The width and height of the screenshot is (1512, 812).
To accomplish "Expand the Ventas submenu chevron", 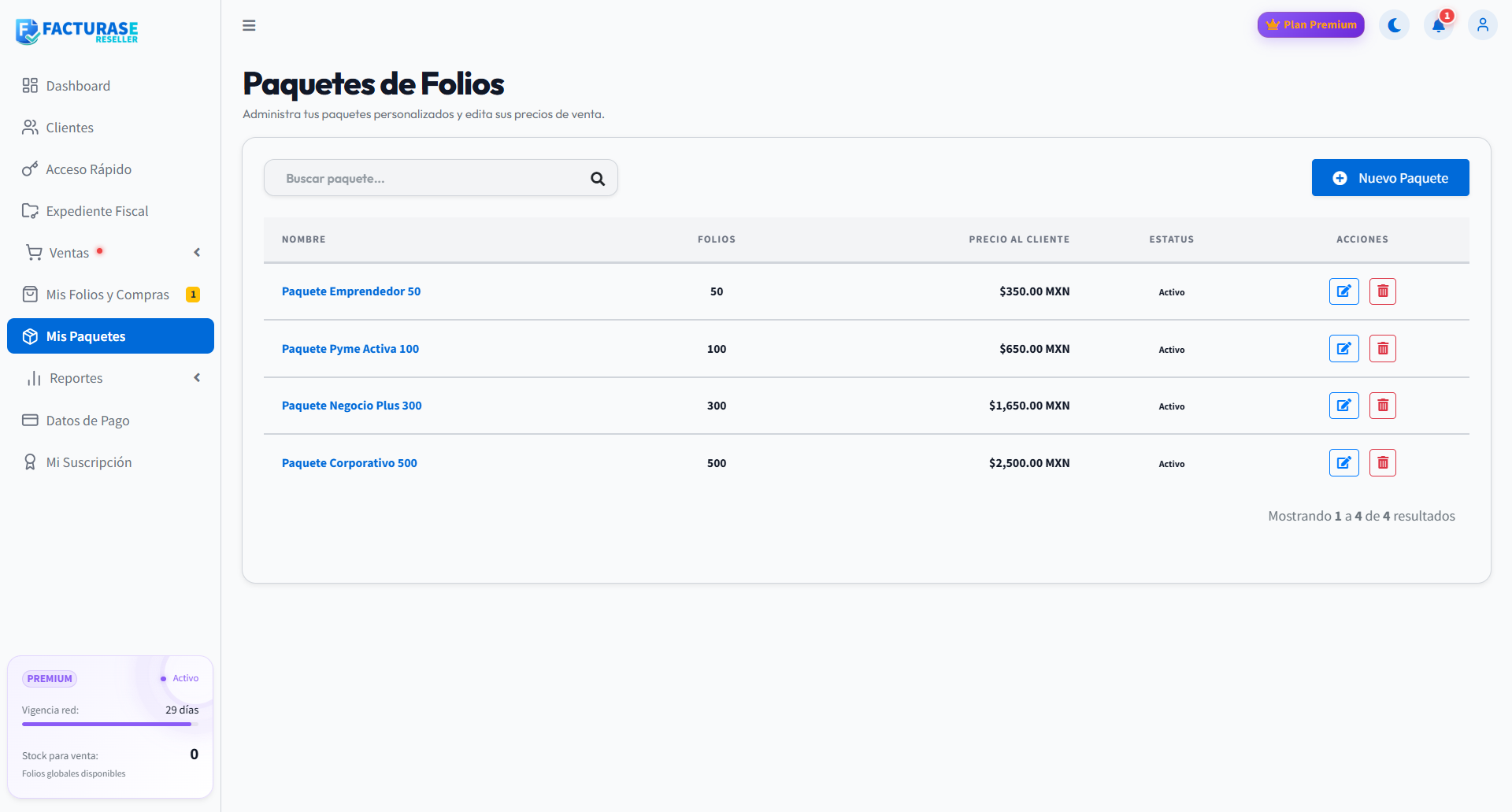I will [197, 253].
